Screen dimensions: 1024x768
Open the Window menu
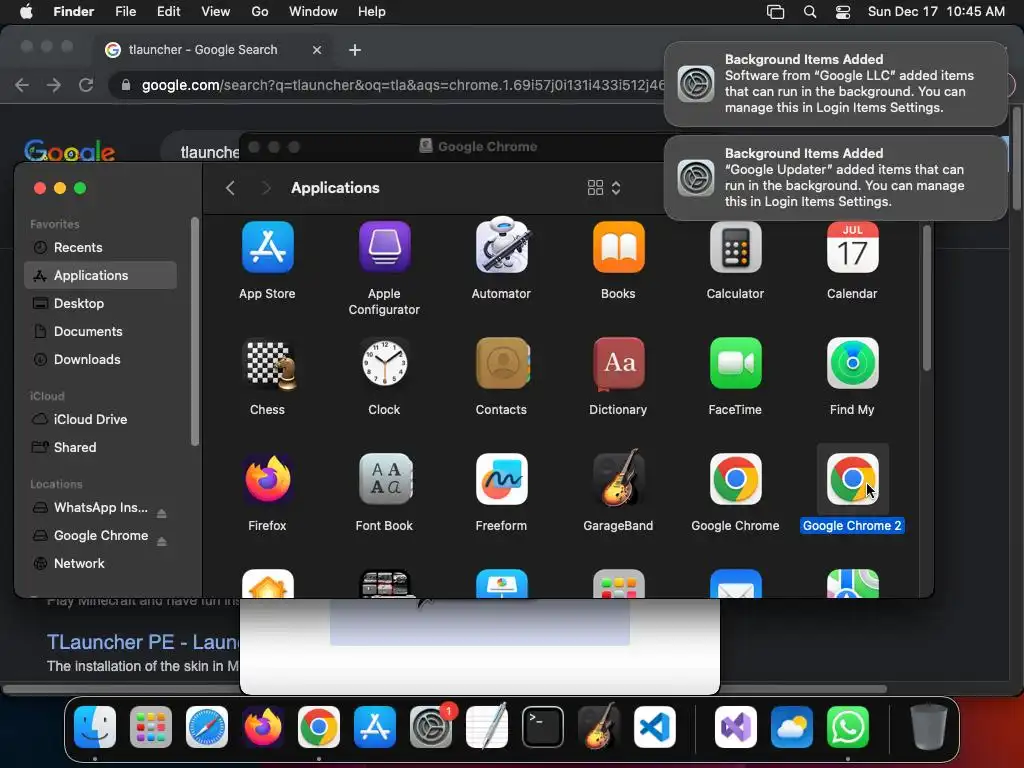[313, 12]
